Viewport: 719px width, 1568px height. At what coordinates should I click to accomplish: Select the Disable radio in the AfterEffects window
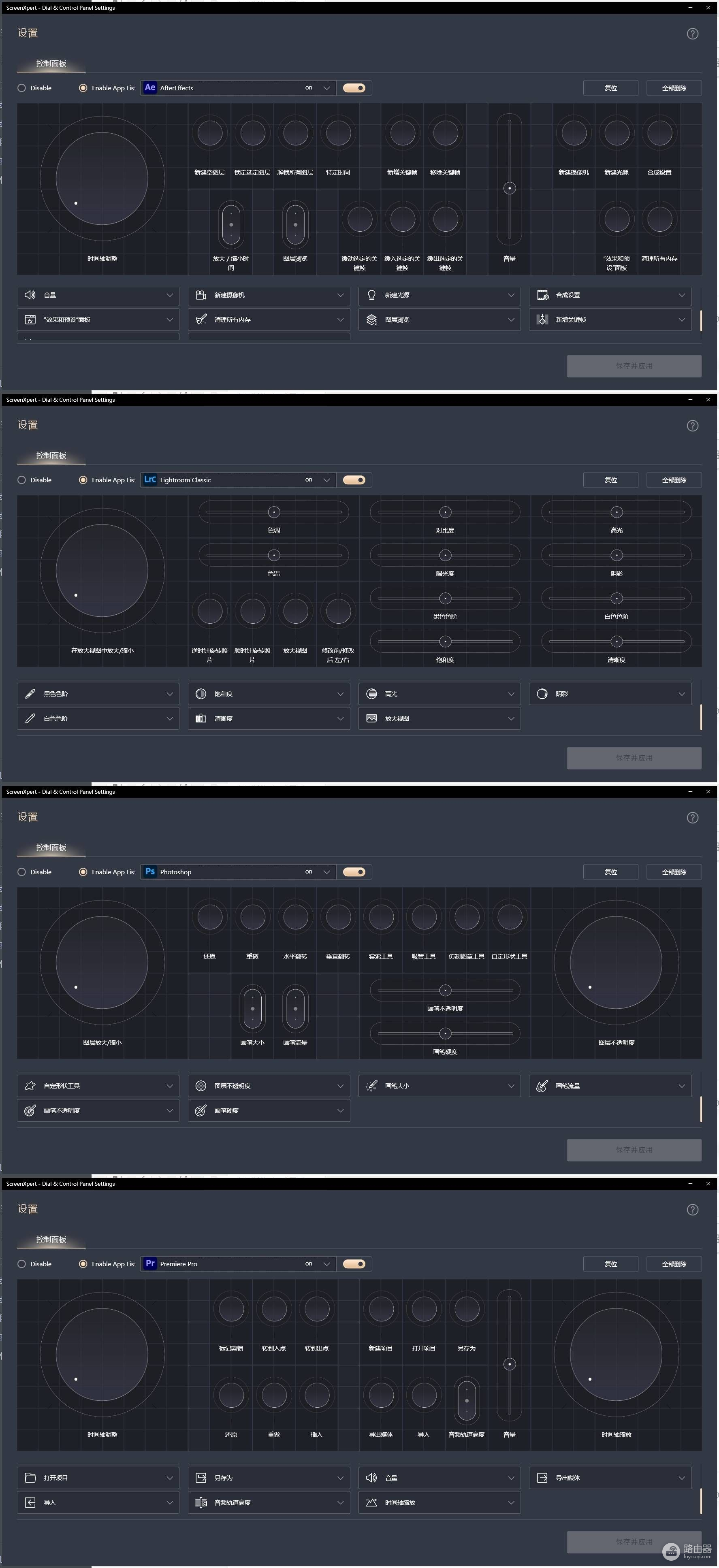click(x=22, y=87)
